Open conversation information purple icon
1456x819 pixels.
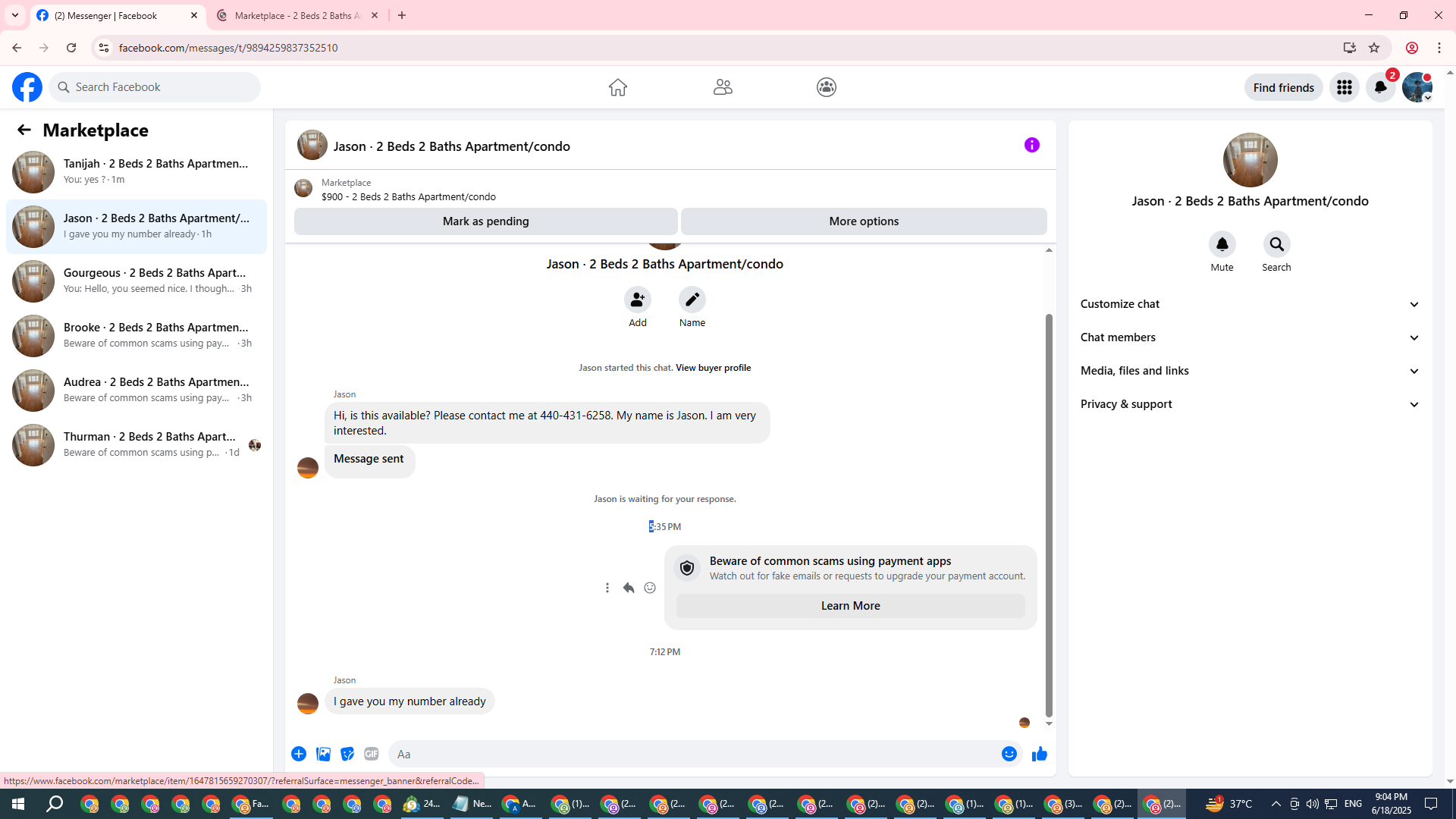click(x=1032, y=145)
